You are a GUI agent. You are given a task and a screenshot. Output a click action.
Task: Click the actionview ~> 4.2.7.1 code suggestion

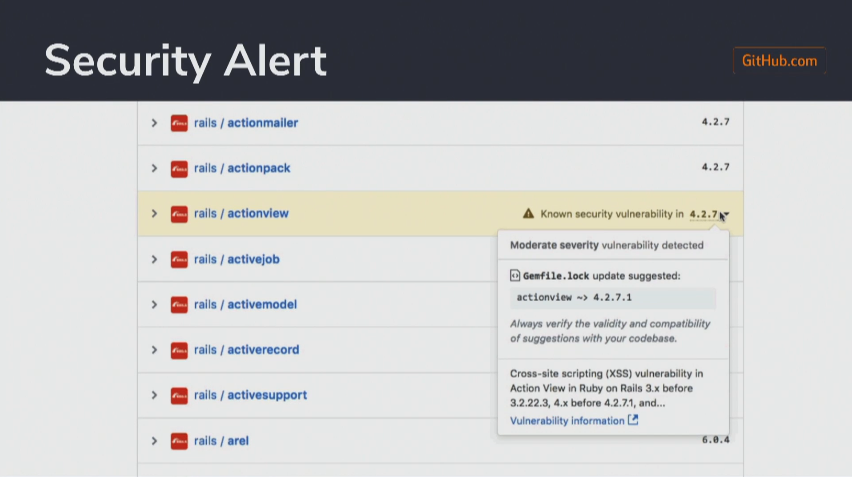[x=574, y=298]
